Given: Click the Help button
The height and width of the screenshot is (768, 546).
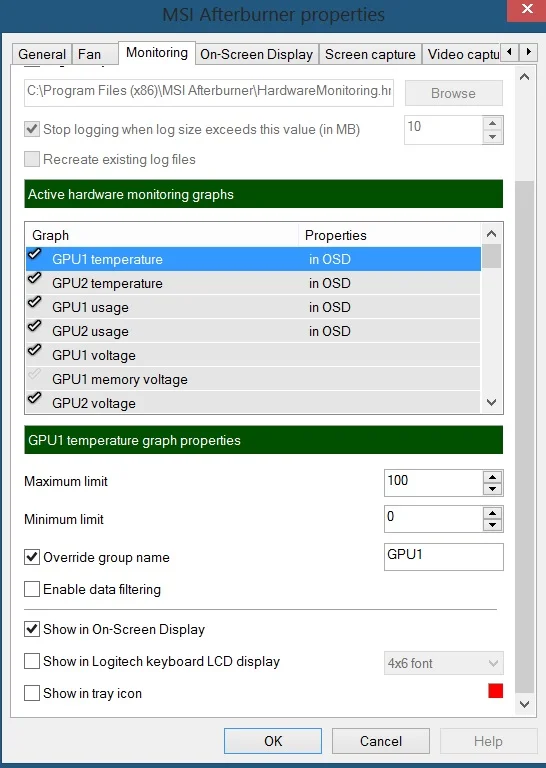Looking at the screenshot, I should (488, 741).
